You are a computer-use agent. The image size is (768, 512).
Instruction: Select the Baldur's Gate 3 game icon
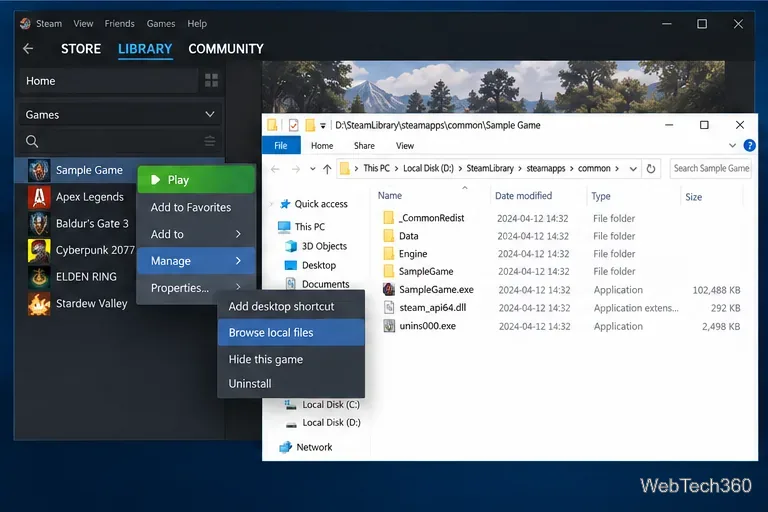(x=39, y=223)
